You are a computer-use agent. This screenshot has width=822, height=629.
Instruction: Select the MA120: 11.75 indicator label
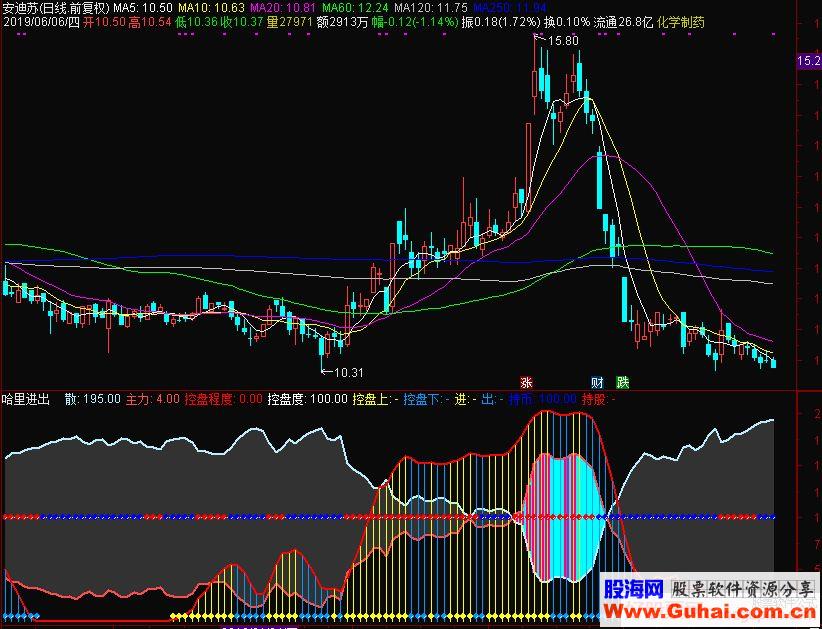431,8
